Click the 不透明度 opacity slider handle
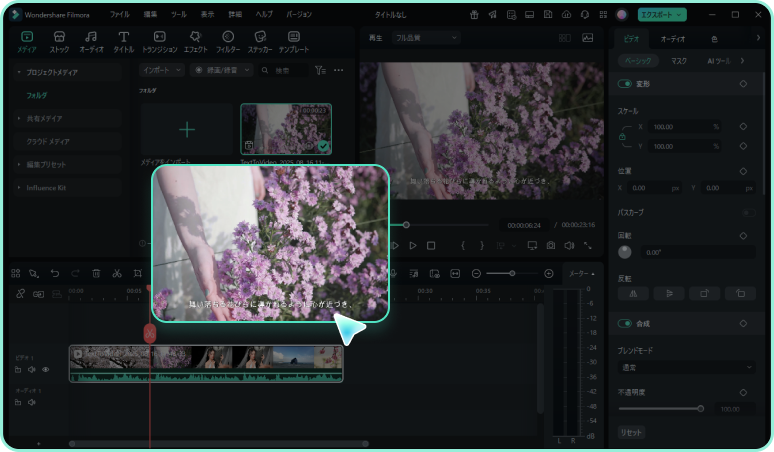 [700, 409]
